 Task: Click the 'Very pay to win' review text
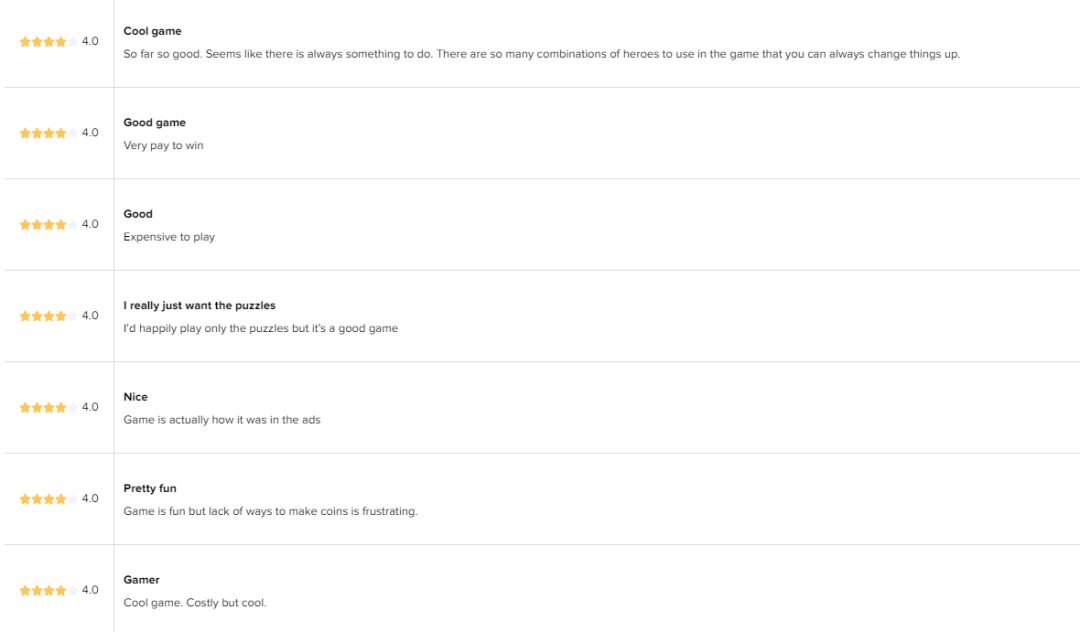click(163, 145)
